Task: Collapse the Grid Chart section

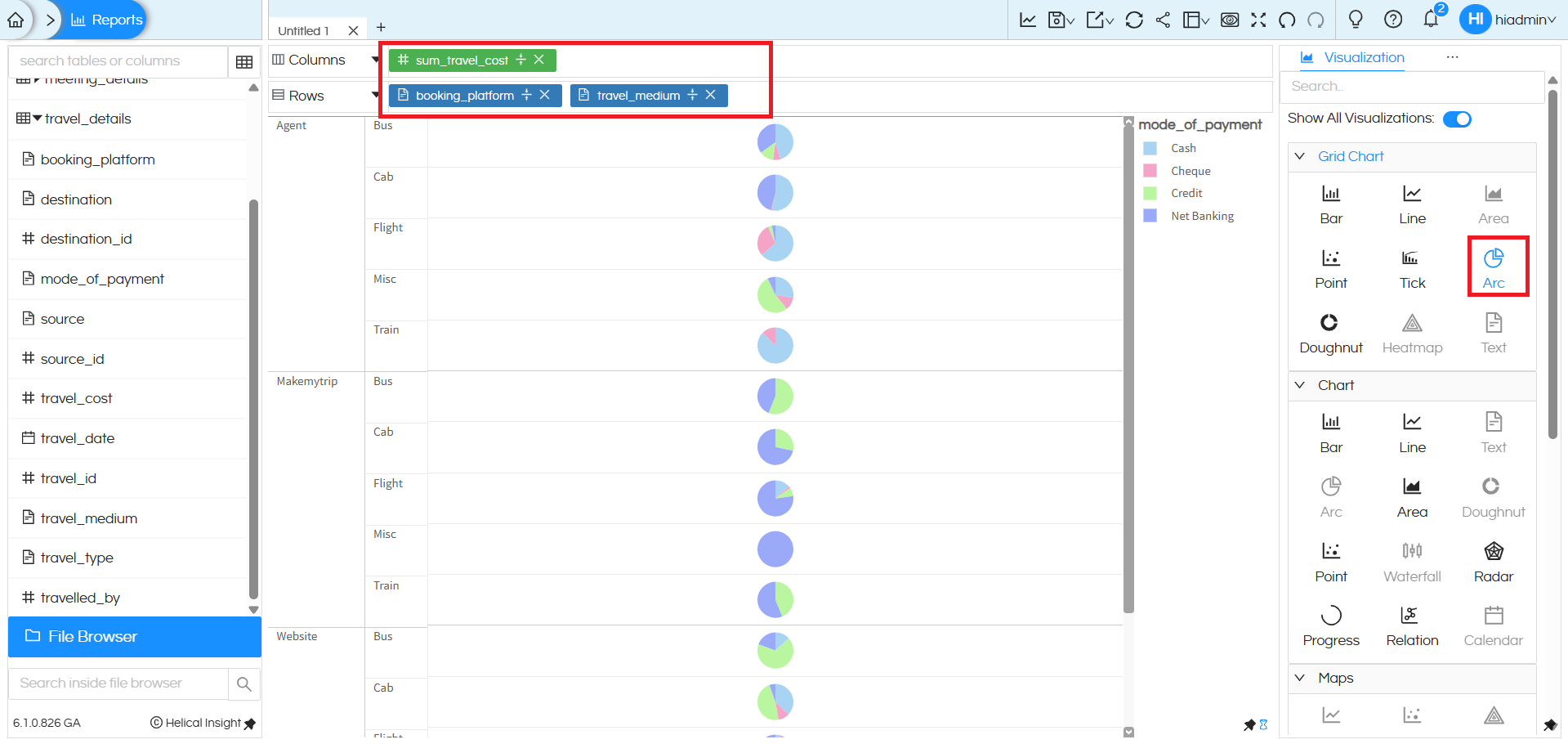Action: [x=1300, y=156]
